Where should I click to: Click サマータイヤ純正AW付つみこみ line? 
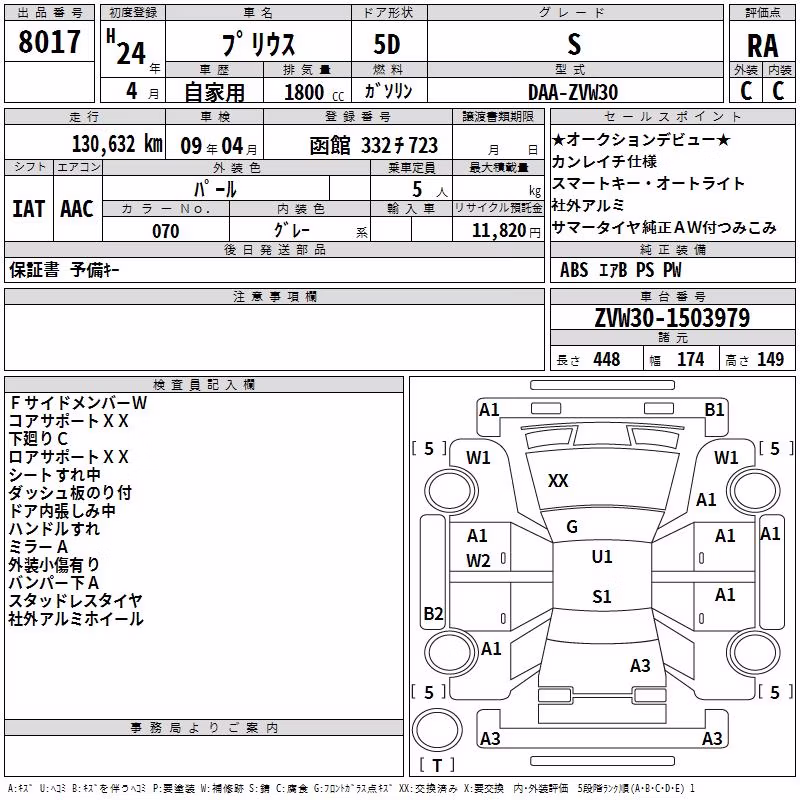[664, 228]
